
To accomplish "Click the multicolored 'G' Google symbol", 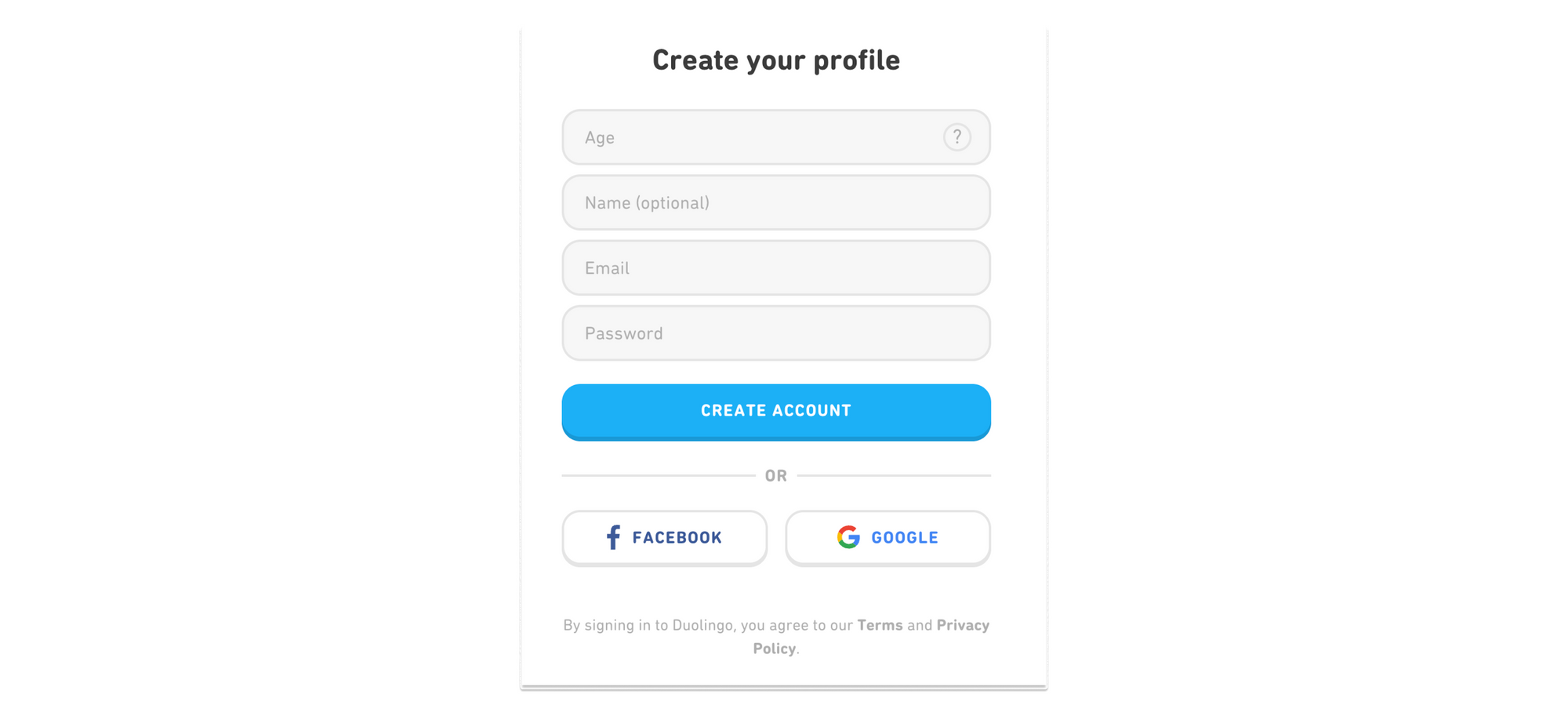I will point(847,537).
